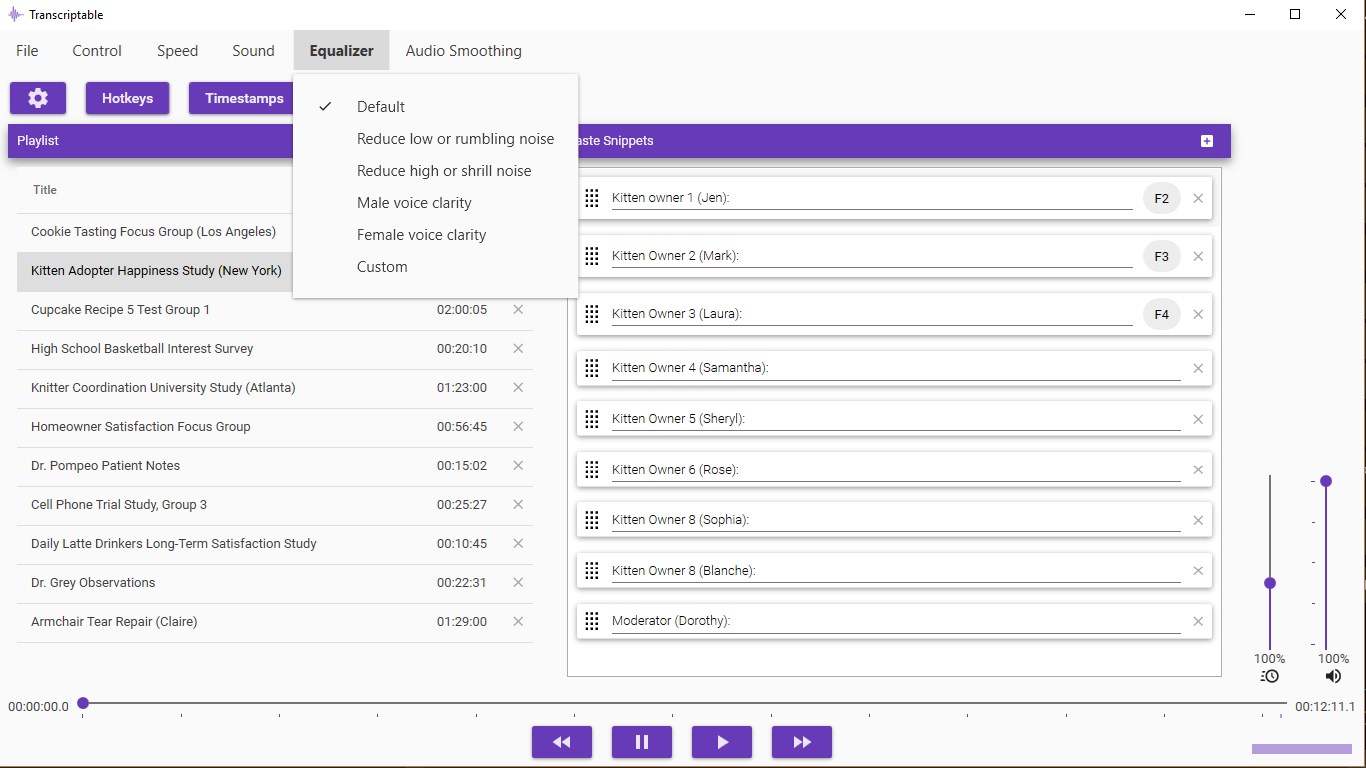Delete the Moderator (Dorothy) snippet
This screenshot has height=768, width=1366.
[1198, 621]
